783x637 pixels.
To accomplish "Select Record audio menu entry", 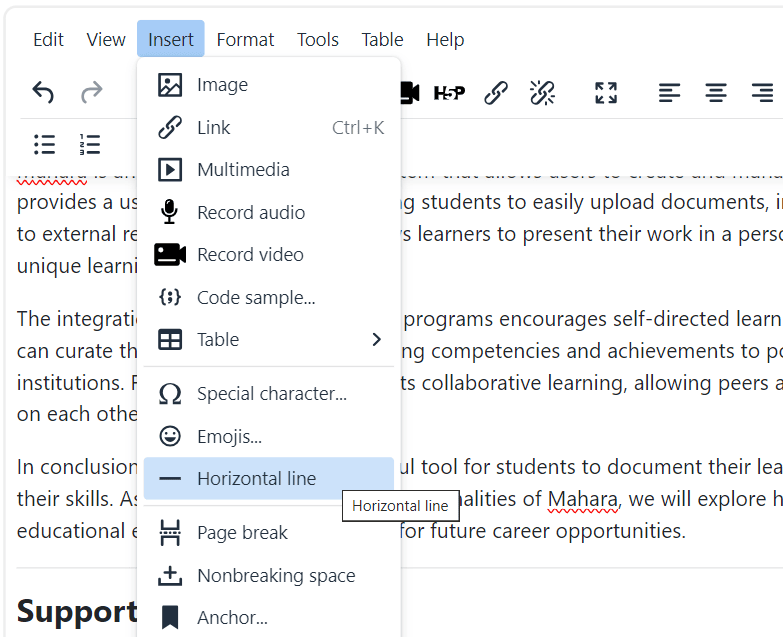I will click(251, 213).
